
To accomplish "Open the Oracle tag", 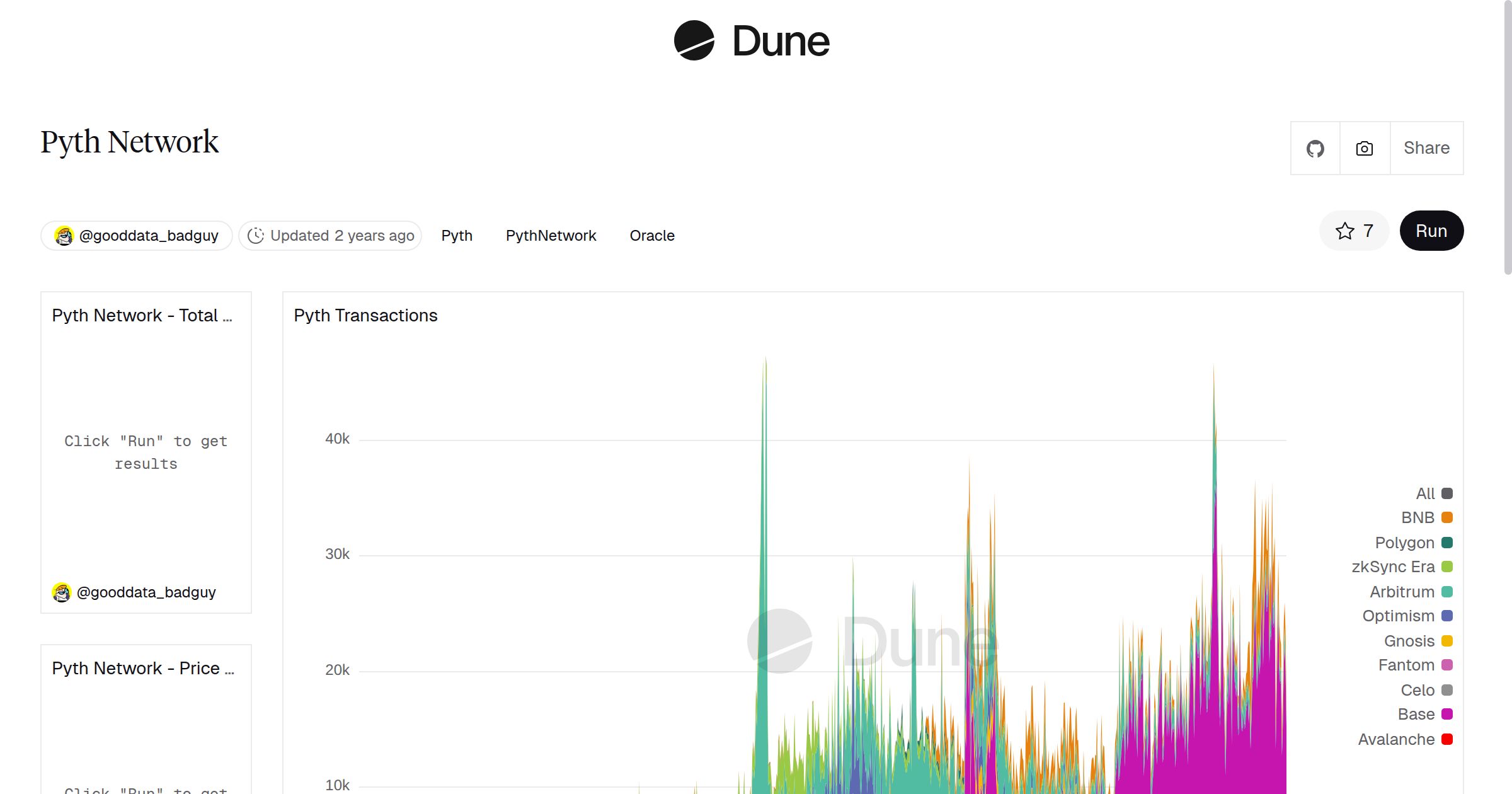I will click(x=652, y=235).
